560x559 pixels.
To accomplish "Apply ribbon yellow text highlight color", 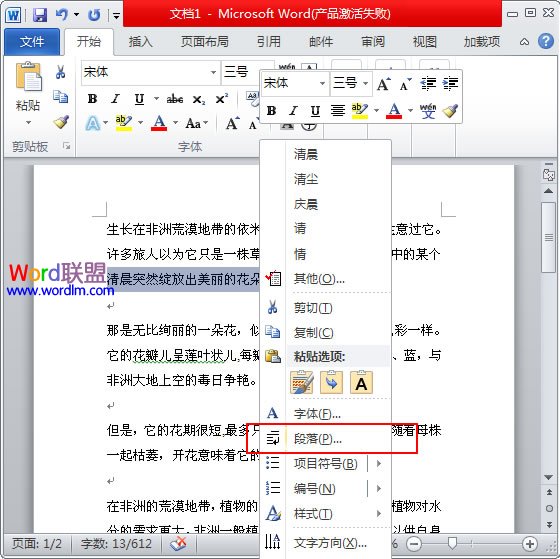I will [x=124, y=123].
